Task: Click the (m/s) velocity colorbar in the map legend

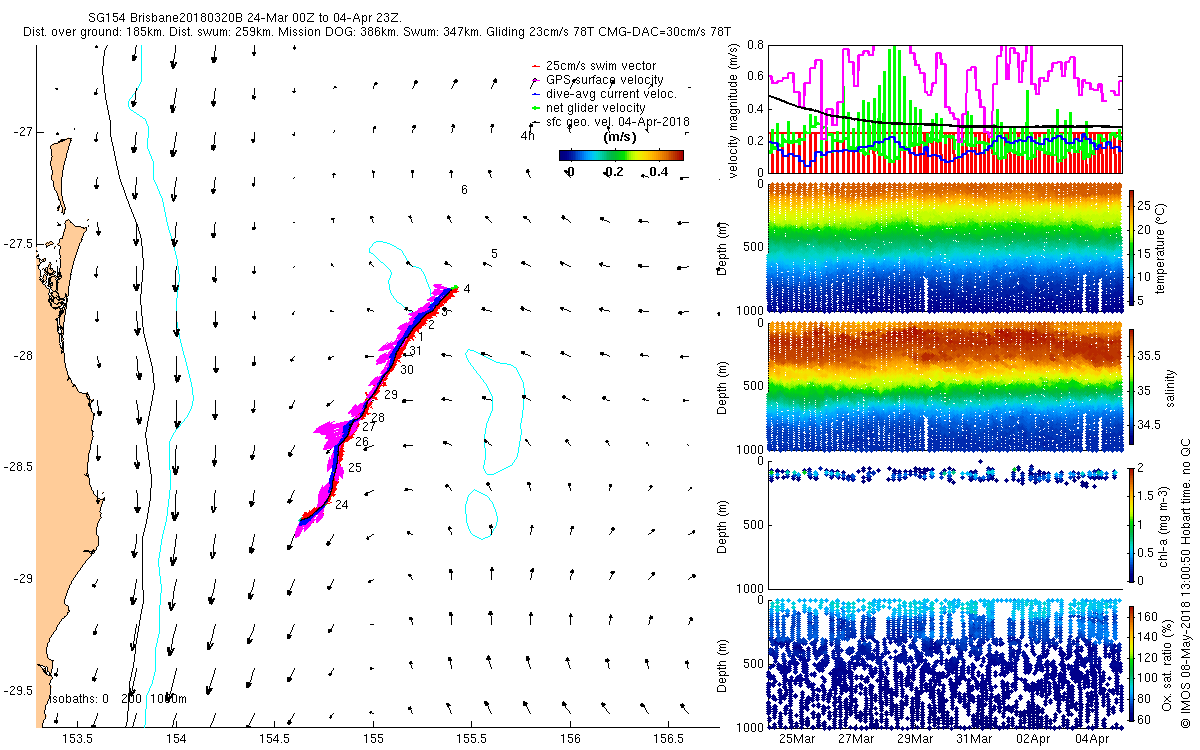Action: click(621, 155)
